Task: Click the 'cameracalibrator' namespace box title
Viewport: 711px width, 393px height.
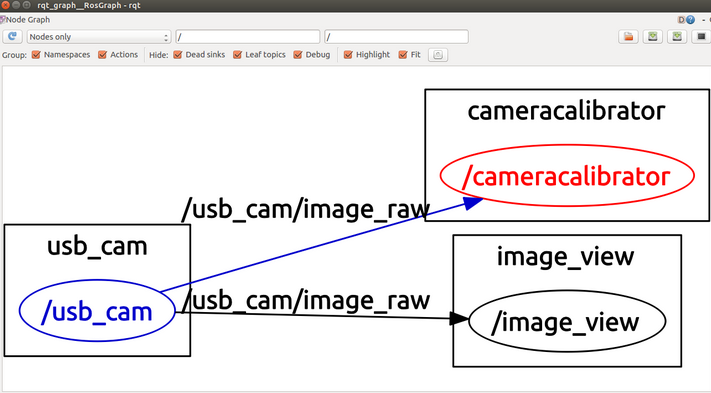Action: click(566, 111)
